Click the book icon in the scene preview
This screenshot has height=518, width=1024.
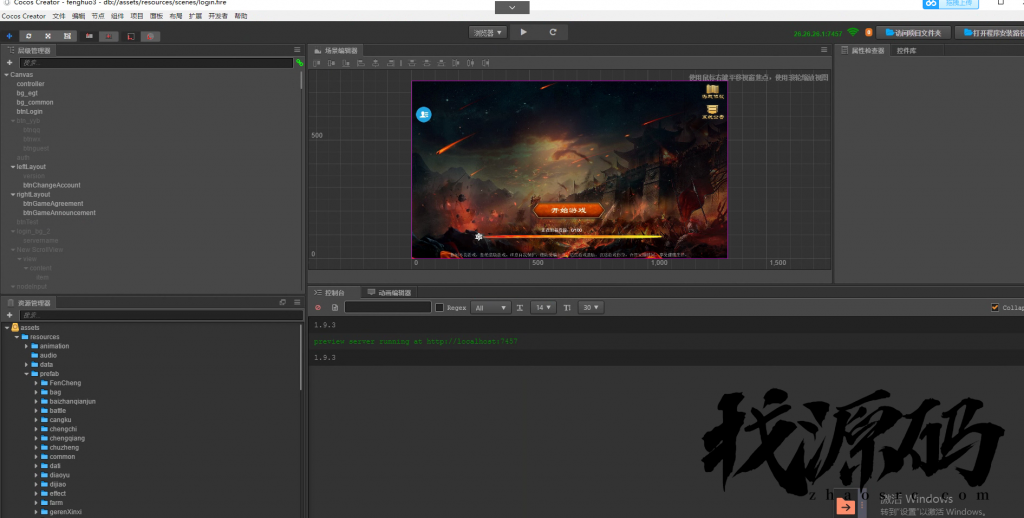[712, 89]
